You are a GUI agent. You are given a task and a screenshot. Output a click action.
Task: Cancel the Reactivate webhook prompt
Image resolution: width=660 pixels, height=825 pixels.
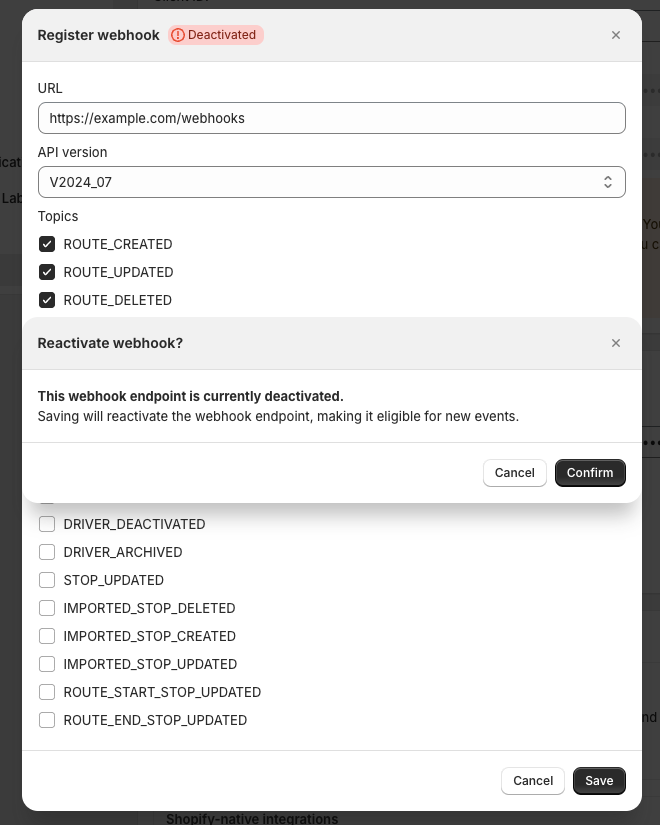(514, 473)
